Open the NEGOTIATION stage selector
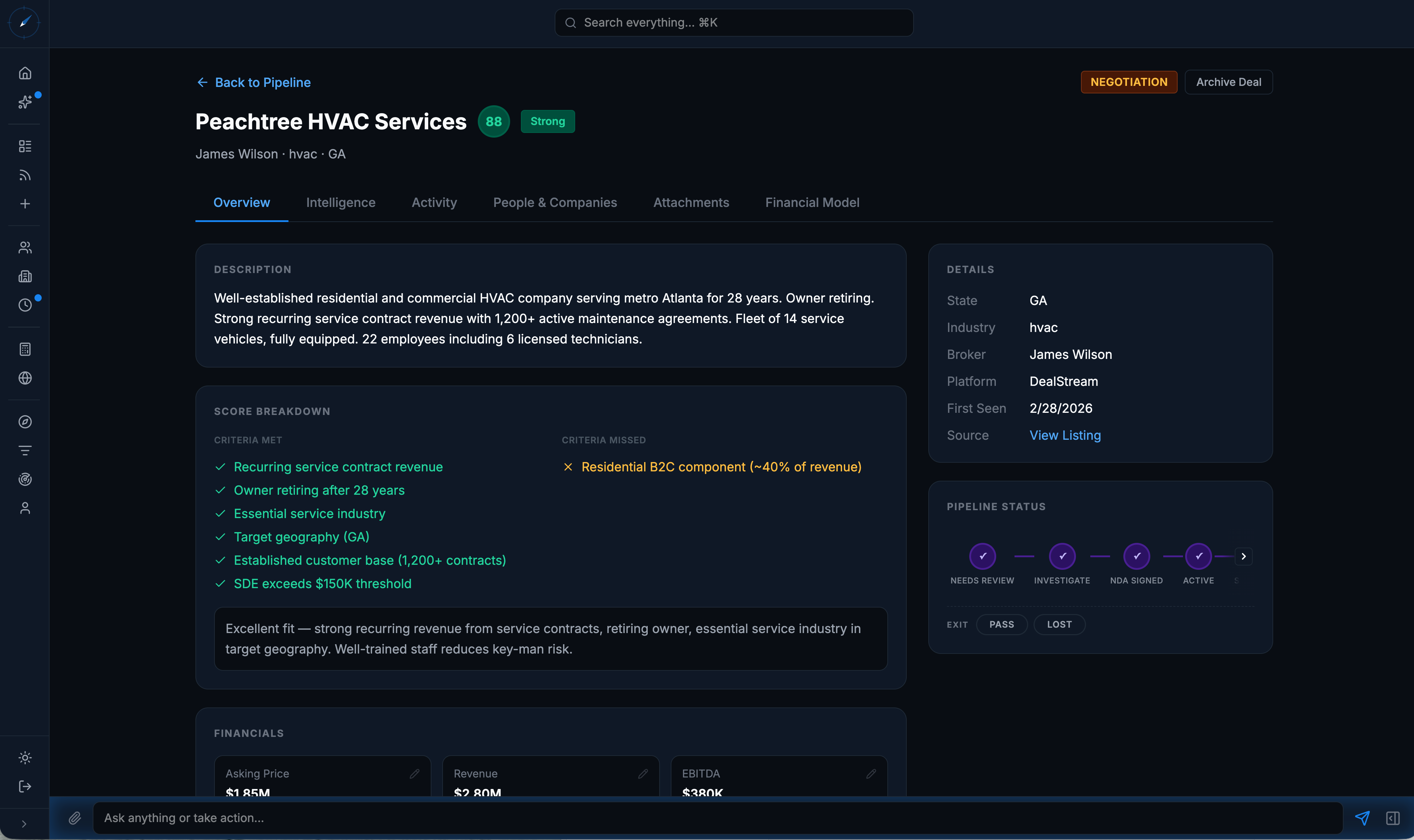Image resolution: width=1414 pixels, height=840 pixels. point(1128,82)
